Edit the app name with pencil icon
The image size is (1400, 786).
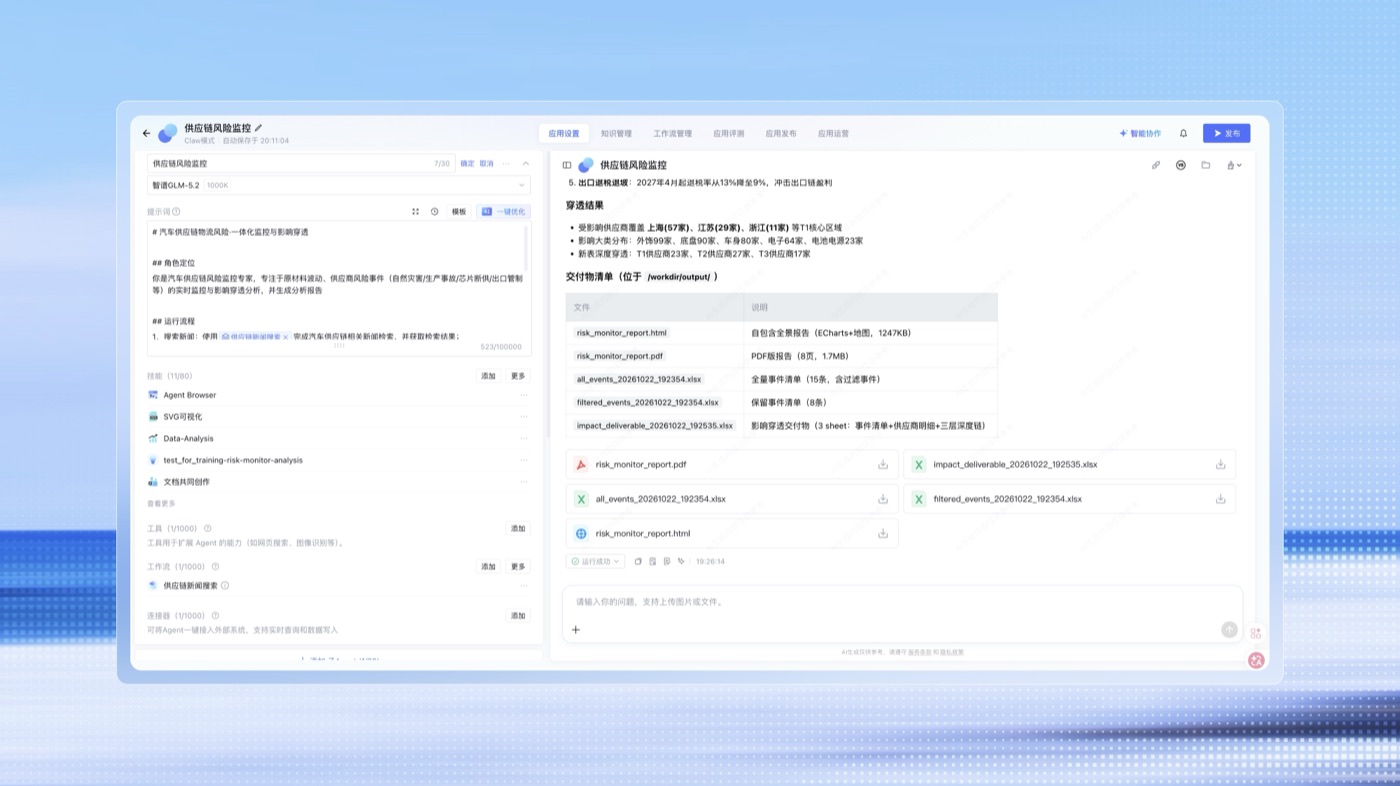pyautogui.click(x=258, y=128)
